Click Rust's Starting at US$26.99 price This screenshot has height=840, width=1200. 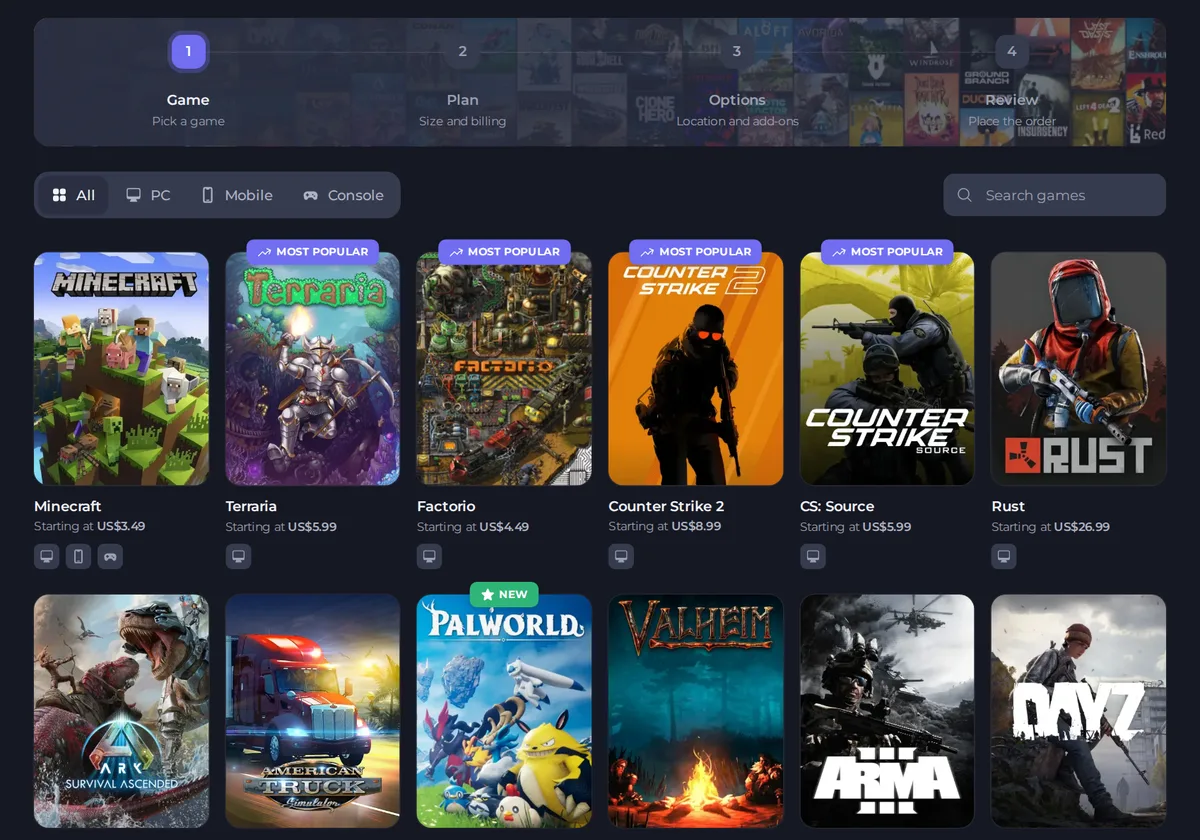coord(1051,527)
